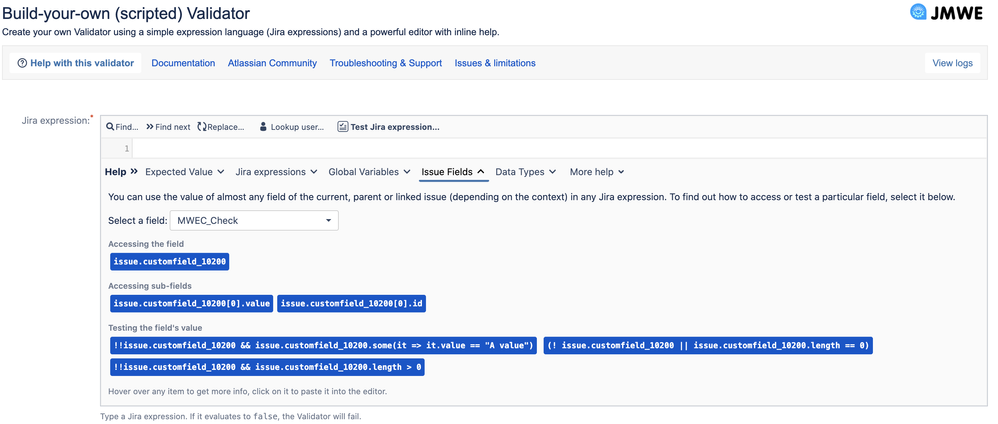Viewport: 998px width, 424px height.
Task: Click Find in editor toolbar
Action: (x=122, y=127)
